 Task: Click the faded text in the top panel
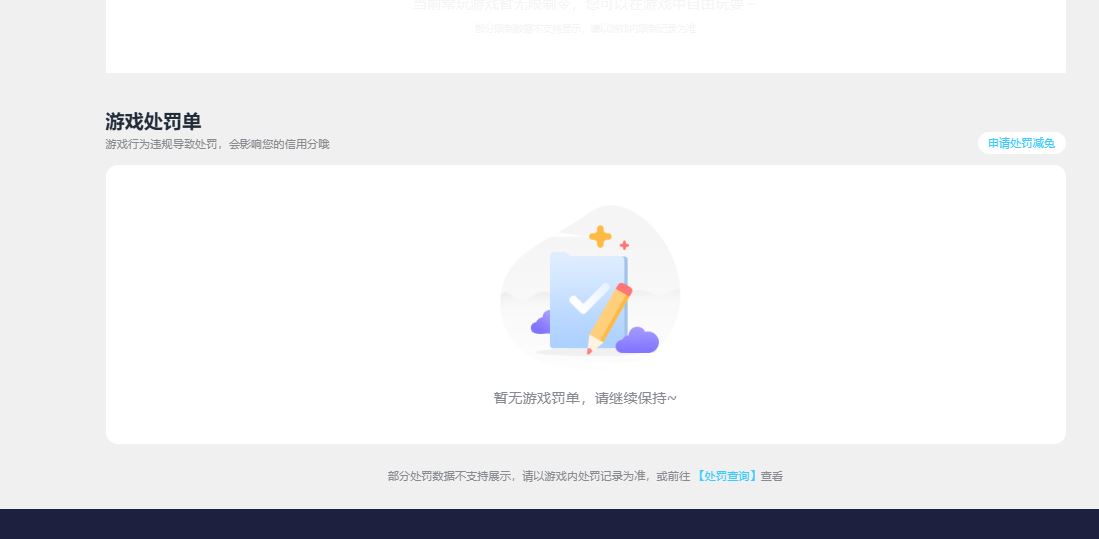click(585, 6)
